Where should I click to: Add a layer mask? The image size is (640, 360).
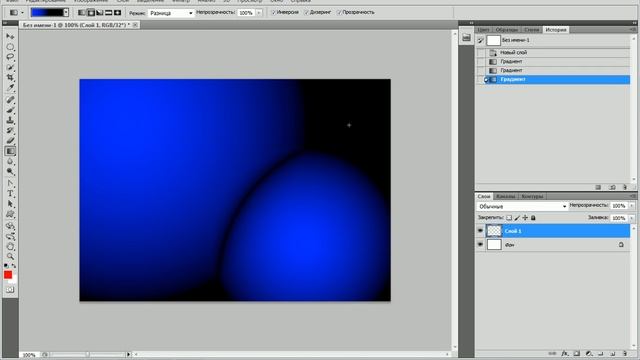(576, 353)
